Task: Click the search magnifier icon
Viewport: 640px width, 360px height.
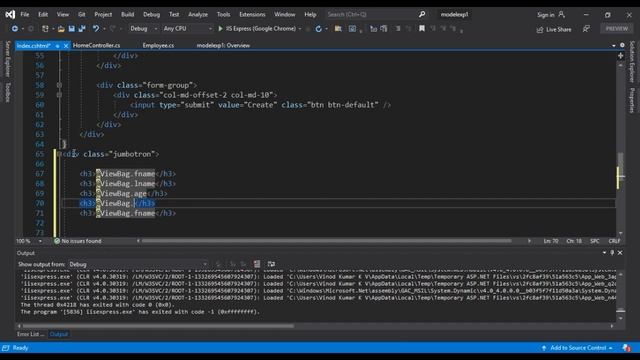Action: coord(422,14)
